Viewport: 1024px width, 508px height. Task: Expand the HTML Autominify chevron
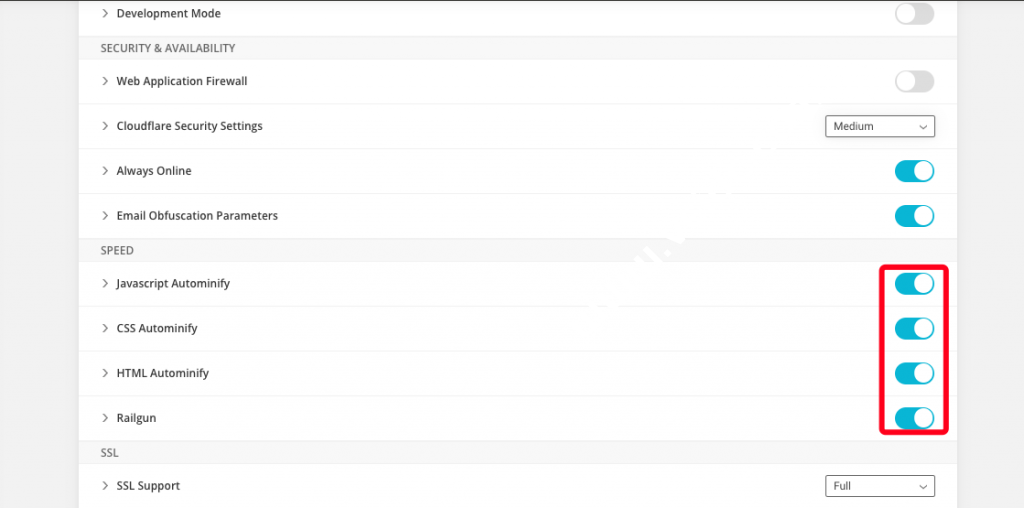[105, 373]
